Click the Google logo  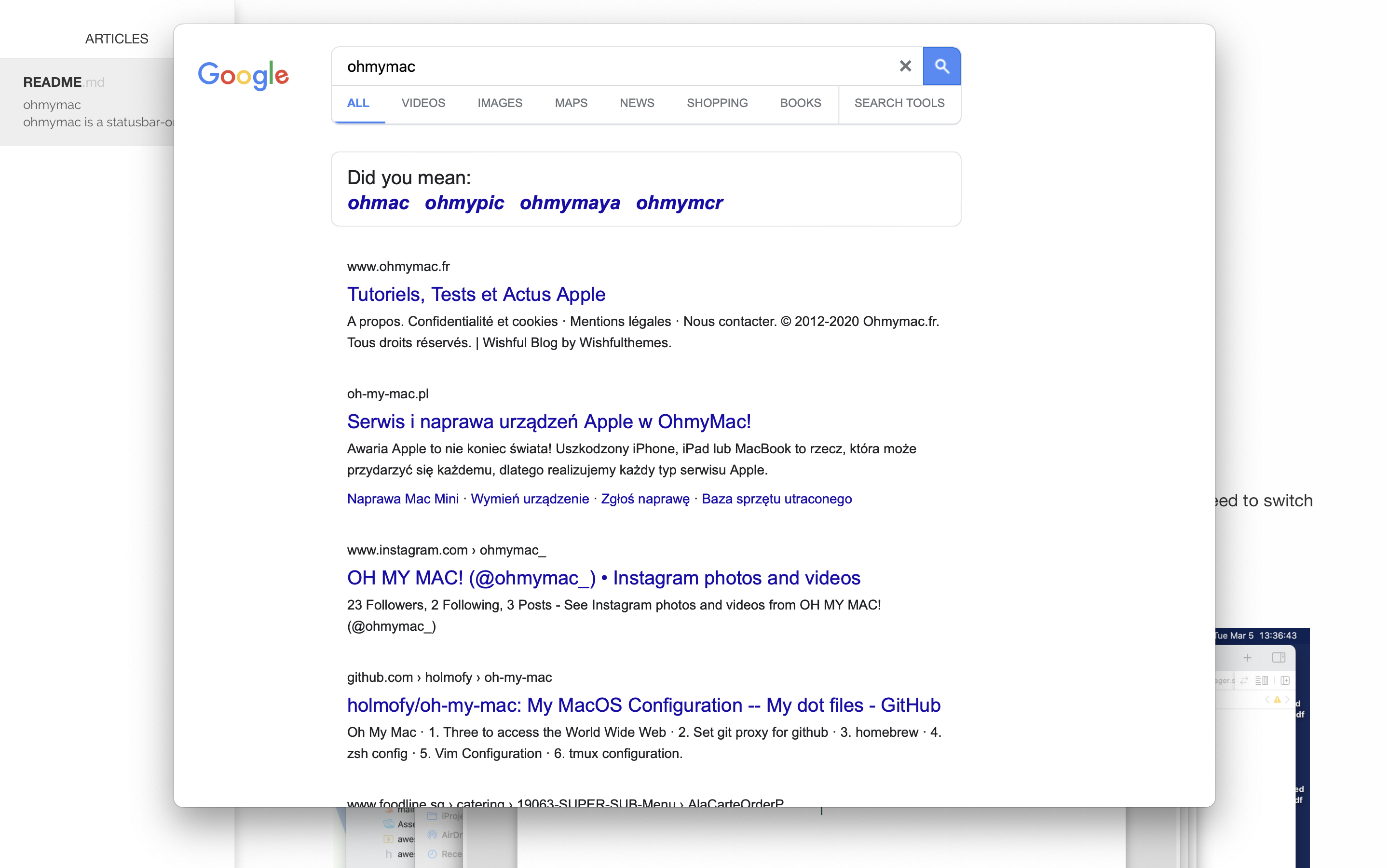(x=244, y=75)
